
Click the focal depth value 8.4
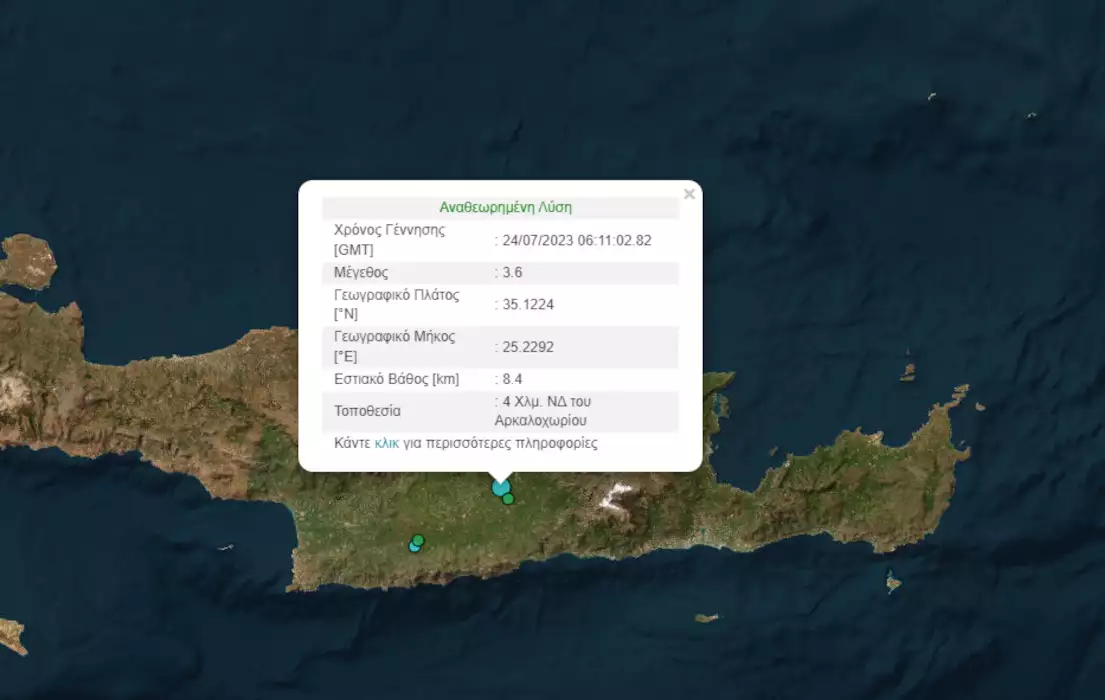coord(513,379)
